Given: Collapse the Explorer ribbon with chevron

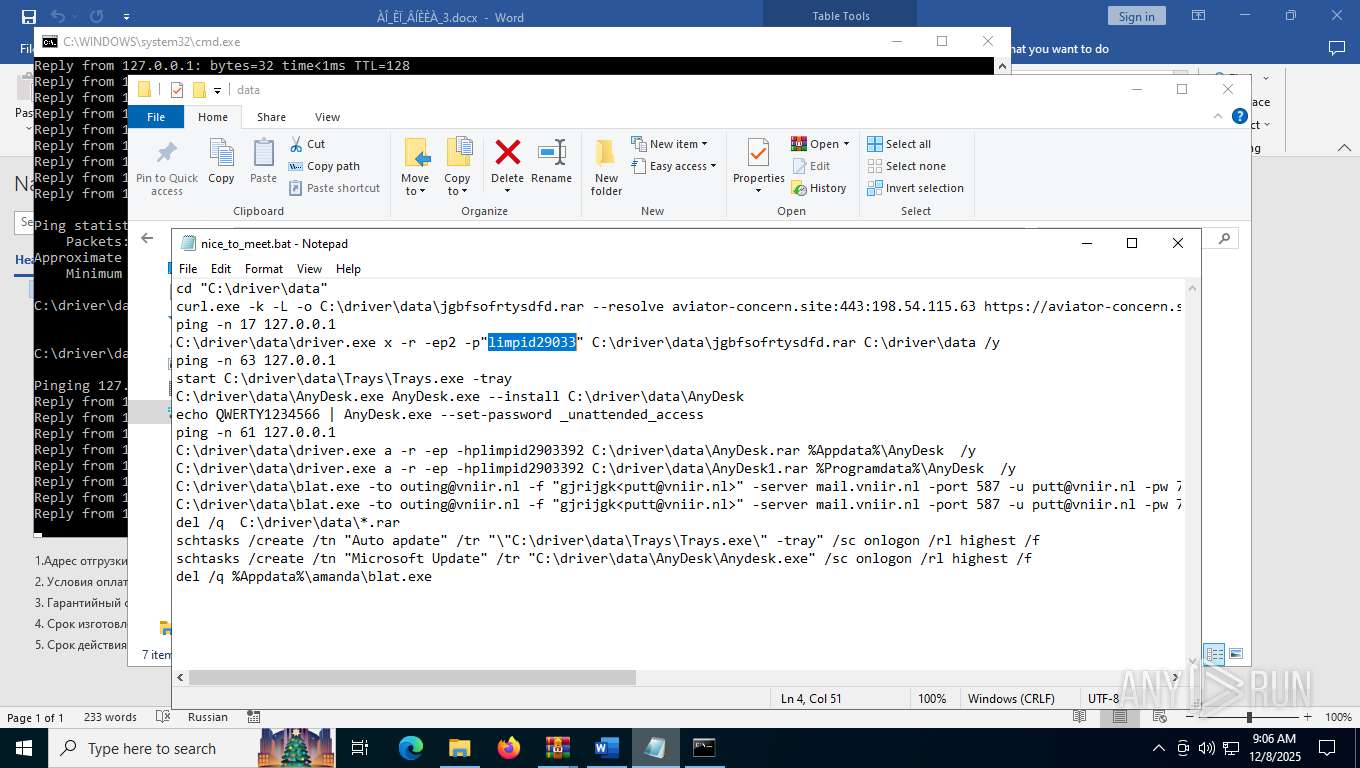Looking at the screenshot, I should tap(1216, 118).
